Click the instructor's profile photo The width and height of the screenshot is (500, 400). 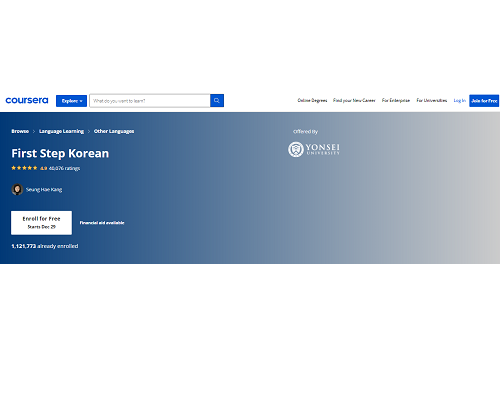(17, 189)
